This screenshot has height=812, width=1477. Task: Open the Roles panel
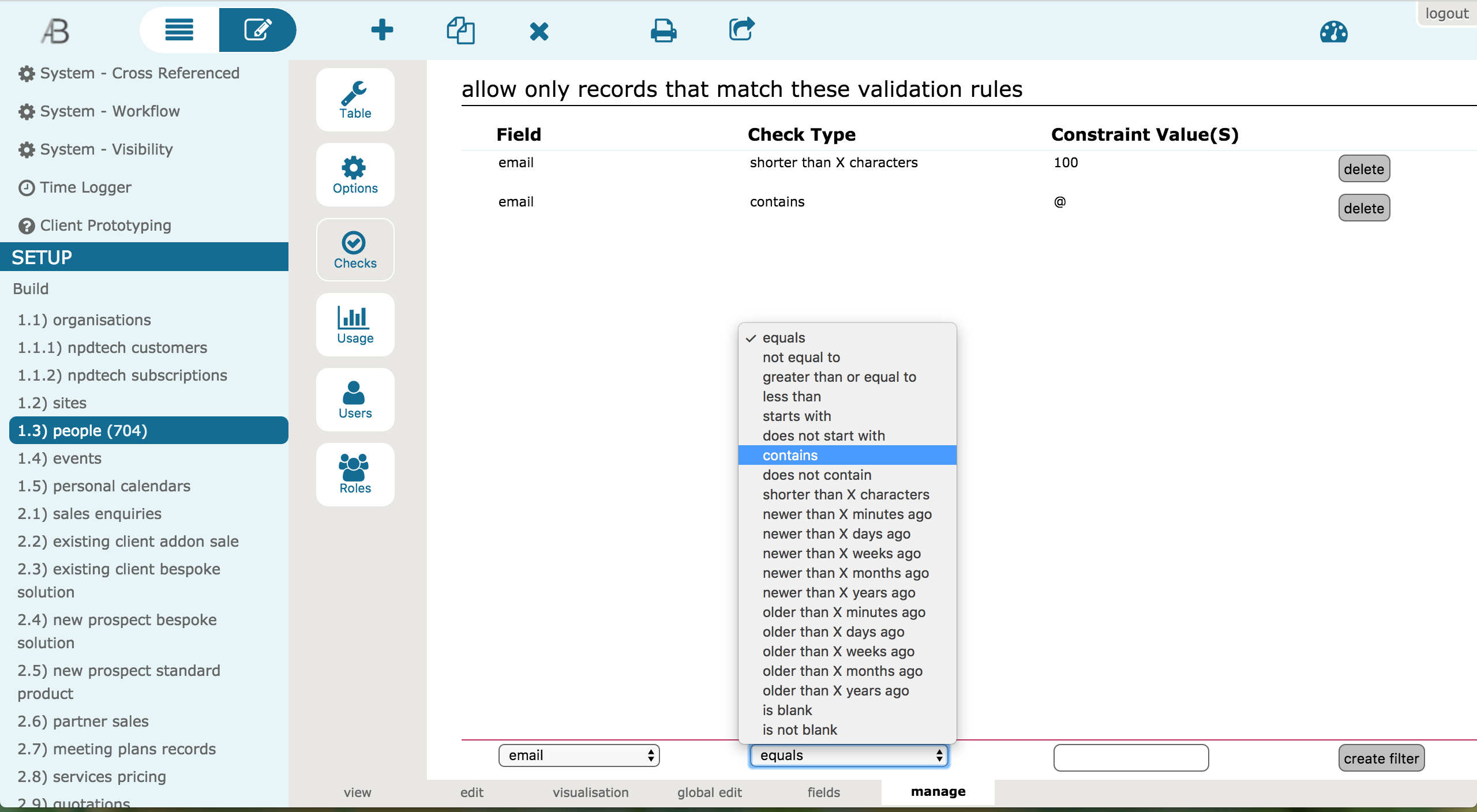point(355,475)
